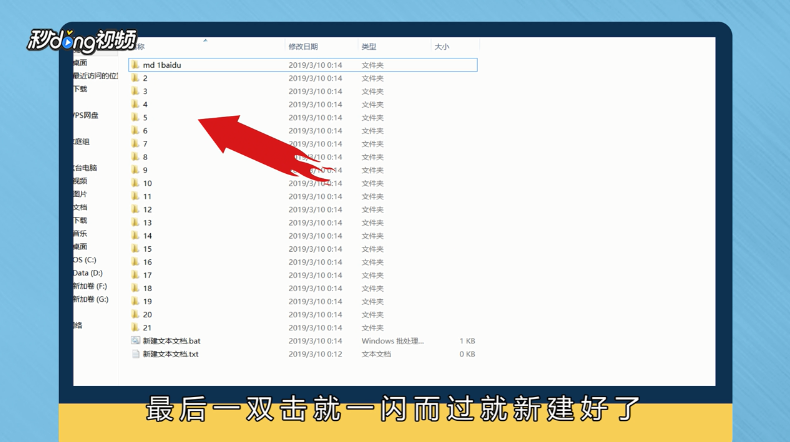Select folder 11's icon
The image size is (790, 442).
point(135,196)
